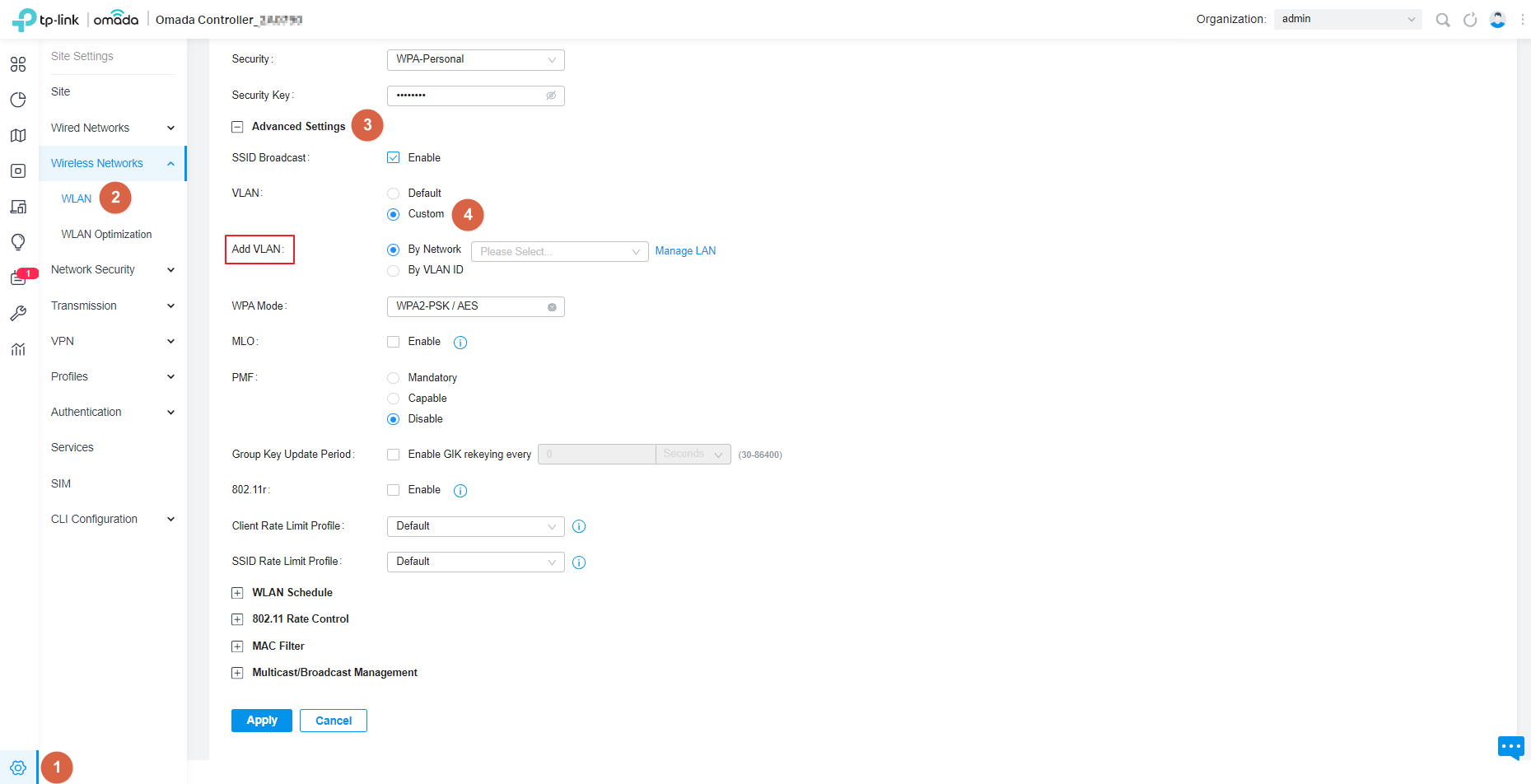Expand the Profiles menu
Viewport: 1531px width, 784px height.
pyautogui.click(x=113, y=376)
